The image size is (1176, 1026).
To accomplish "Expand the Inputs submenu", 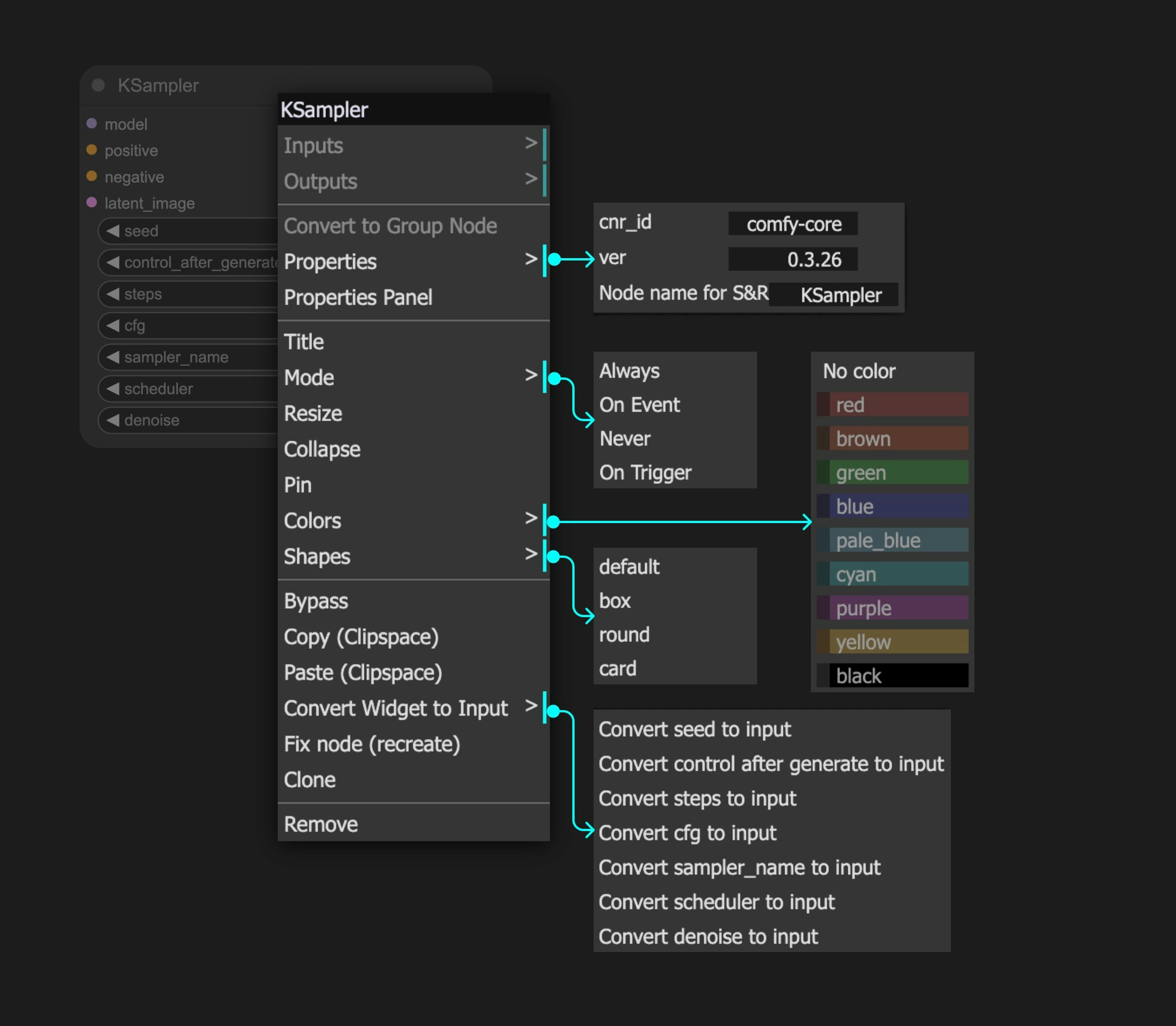I will coord(313,145).
